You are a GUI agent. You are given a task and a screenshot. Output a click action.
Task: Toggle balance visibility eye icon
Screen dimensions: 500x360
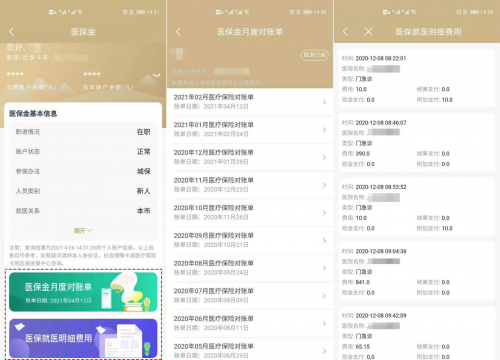pos(156,75)
